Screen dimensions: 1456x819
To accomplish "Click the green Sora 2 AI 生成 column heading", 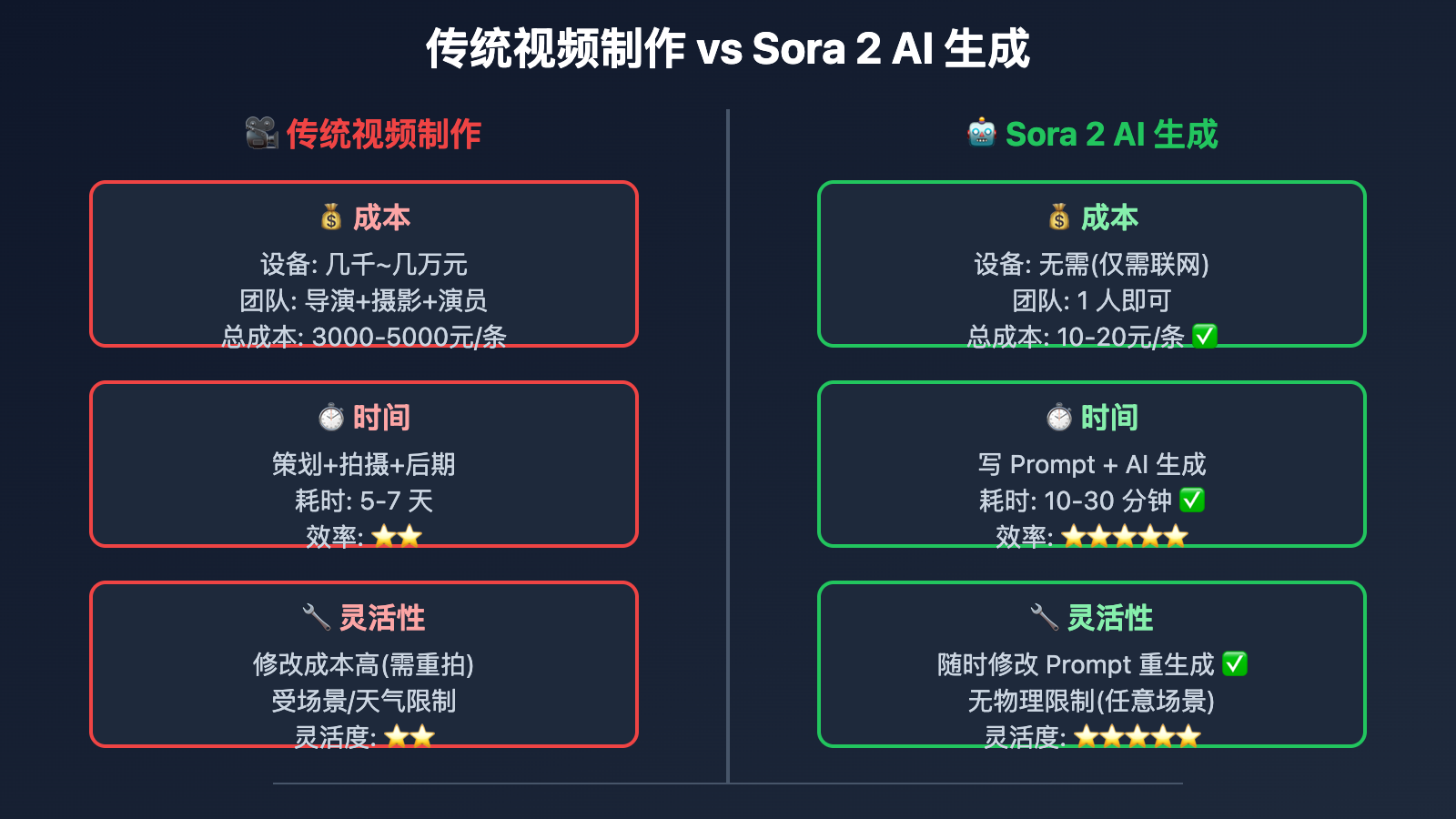I will pos(1111,135).
